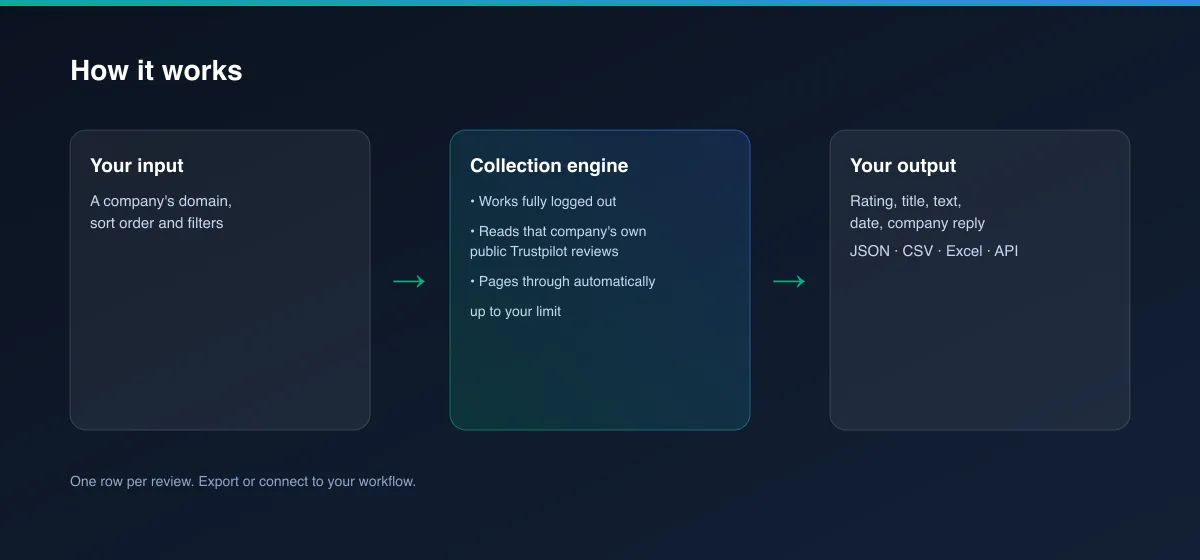Select the 'Your output' card title

point(903,166)
